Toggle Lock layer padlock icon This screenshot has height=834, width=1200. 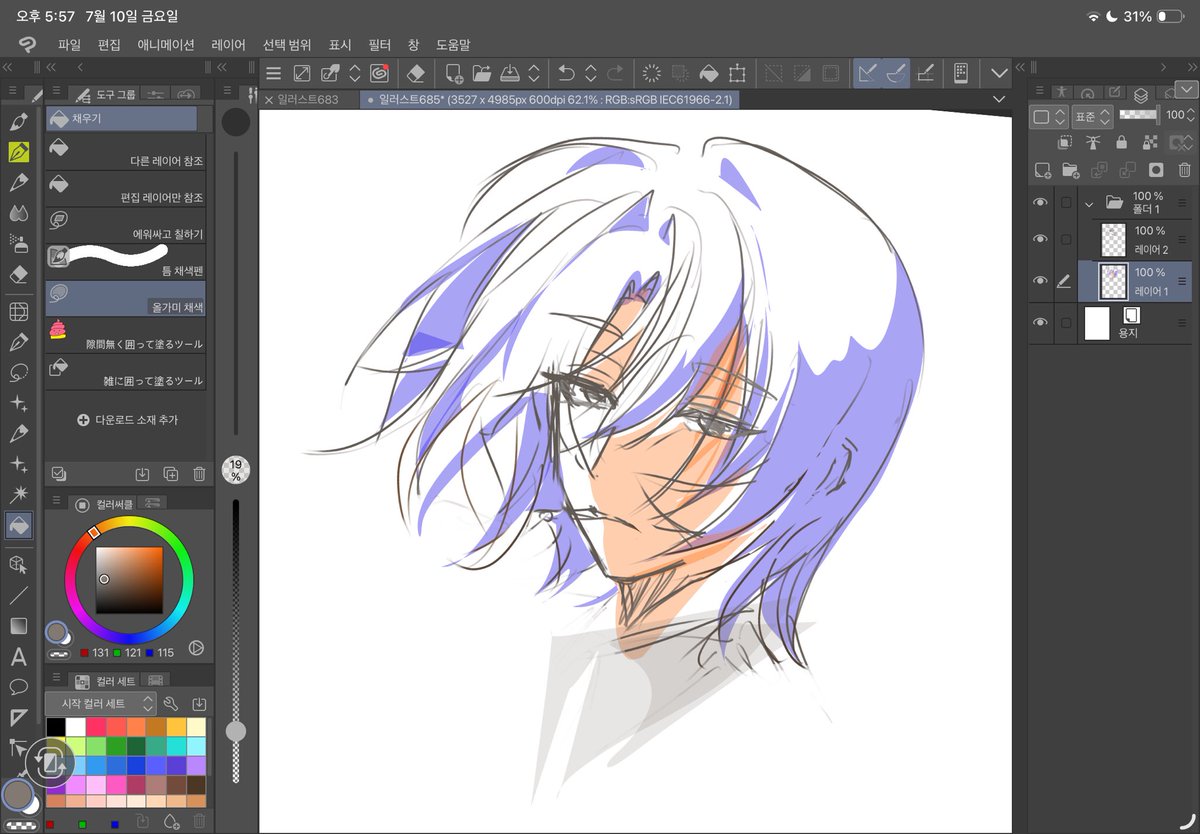pos(1122,143)
